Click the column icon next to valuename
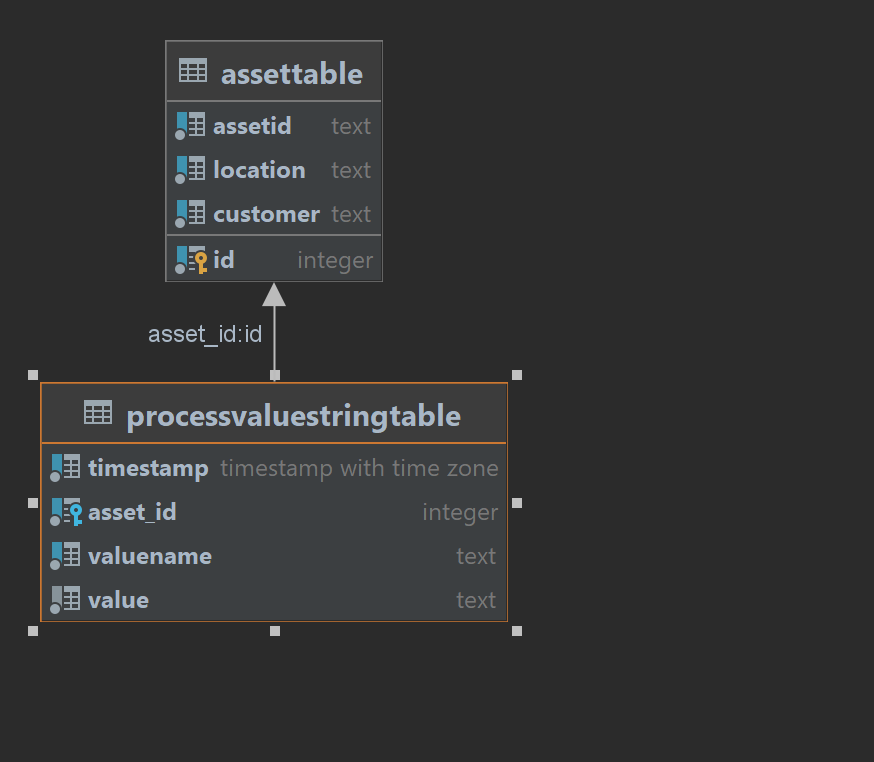Image resolution: width=874 pixels, height=762 pixels. point(66,556)
